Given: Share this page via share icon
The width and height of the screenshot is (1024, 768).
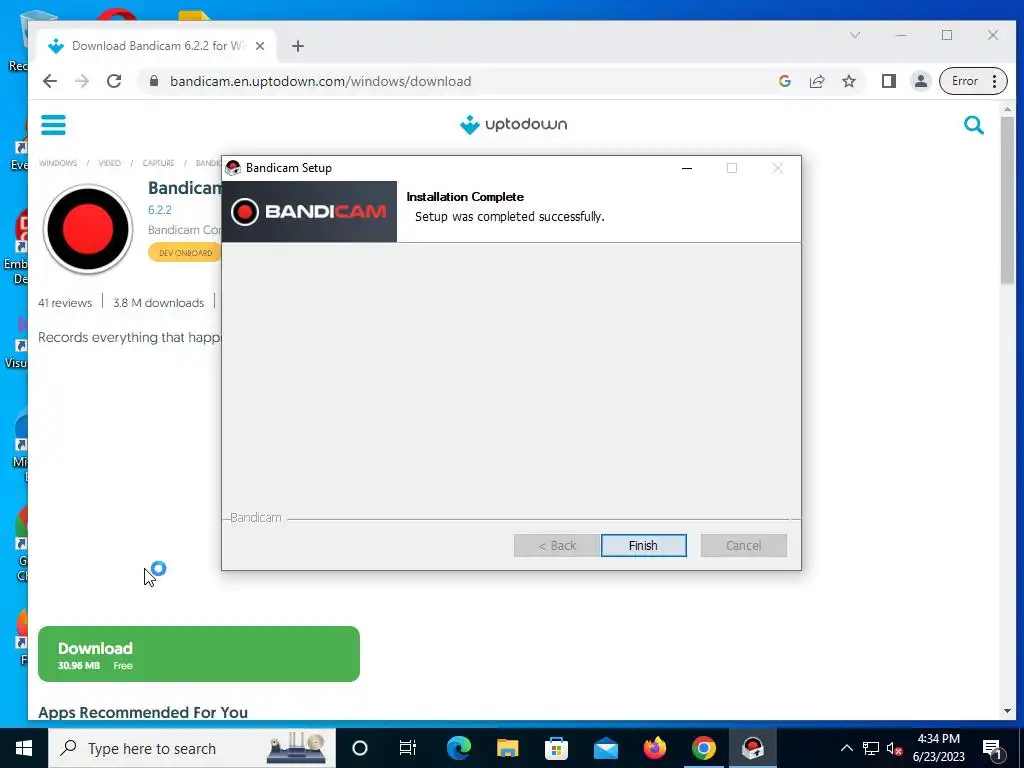Looking at the screenshot, I should click(816, 81).
